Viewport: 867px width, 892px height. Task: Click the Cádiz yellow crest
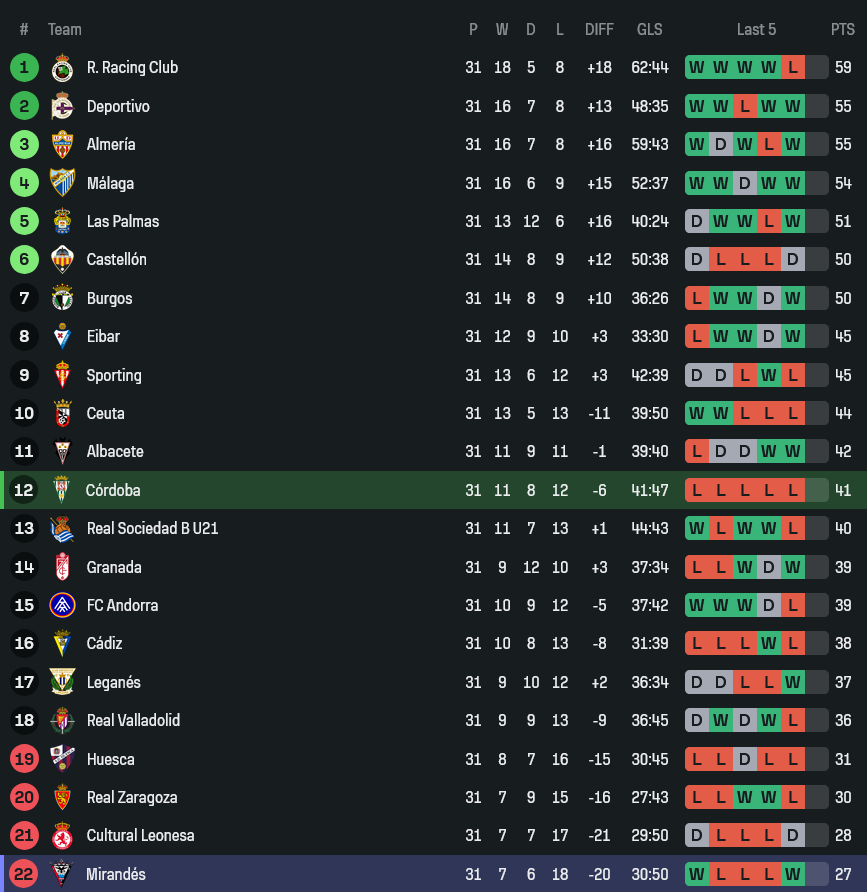click(62, 643)
